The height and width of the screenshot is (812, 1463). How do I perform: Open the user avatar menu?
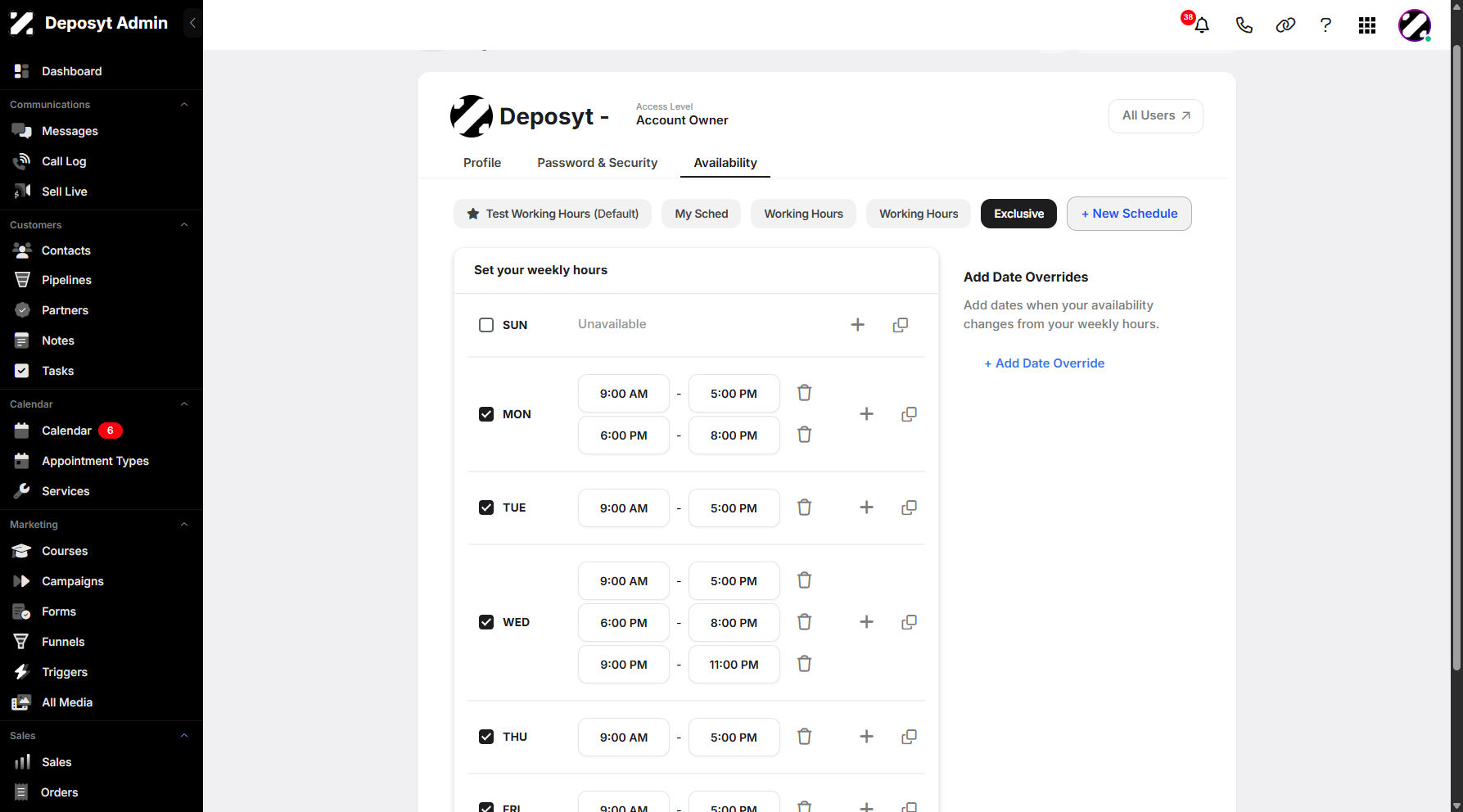click(x=1415, y=25)
